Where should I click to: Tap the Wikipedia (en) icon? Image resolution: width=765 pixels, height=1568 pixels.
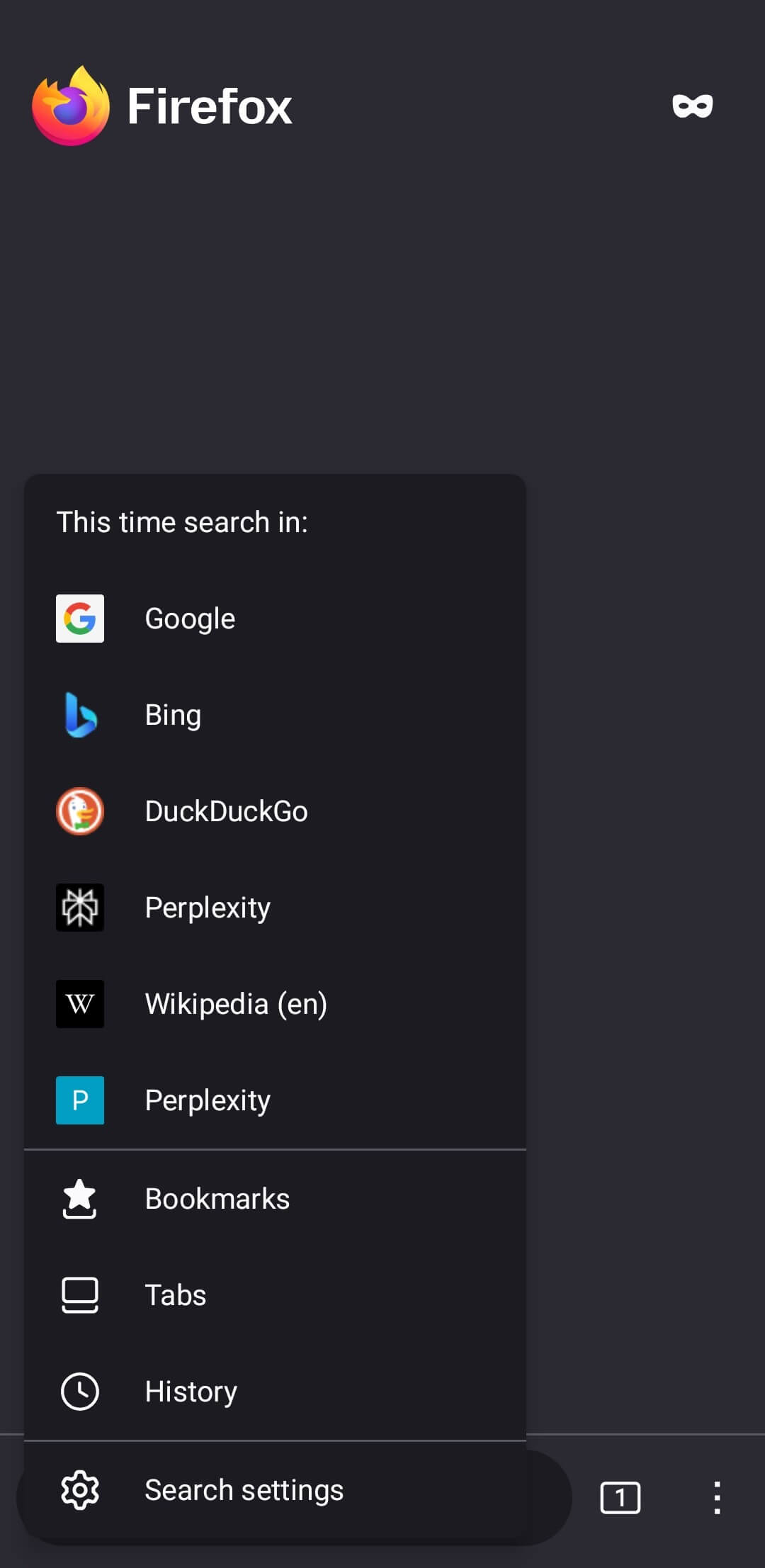(80, 1004)
